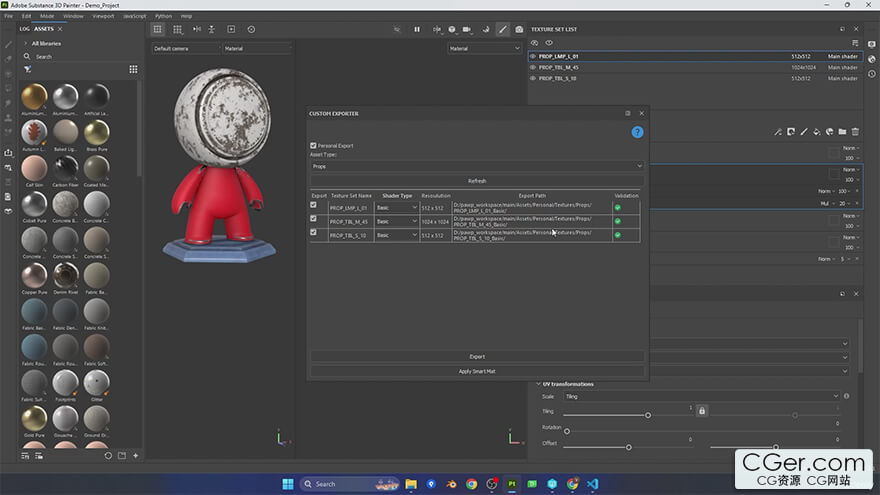Image resolution: width=880 pixels, height=495 pixels.
Task: Click the pause rendering icon in viewport toolbar
Action: click(417, 29)
